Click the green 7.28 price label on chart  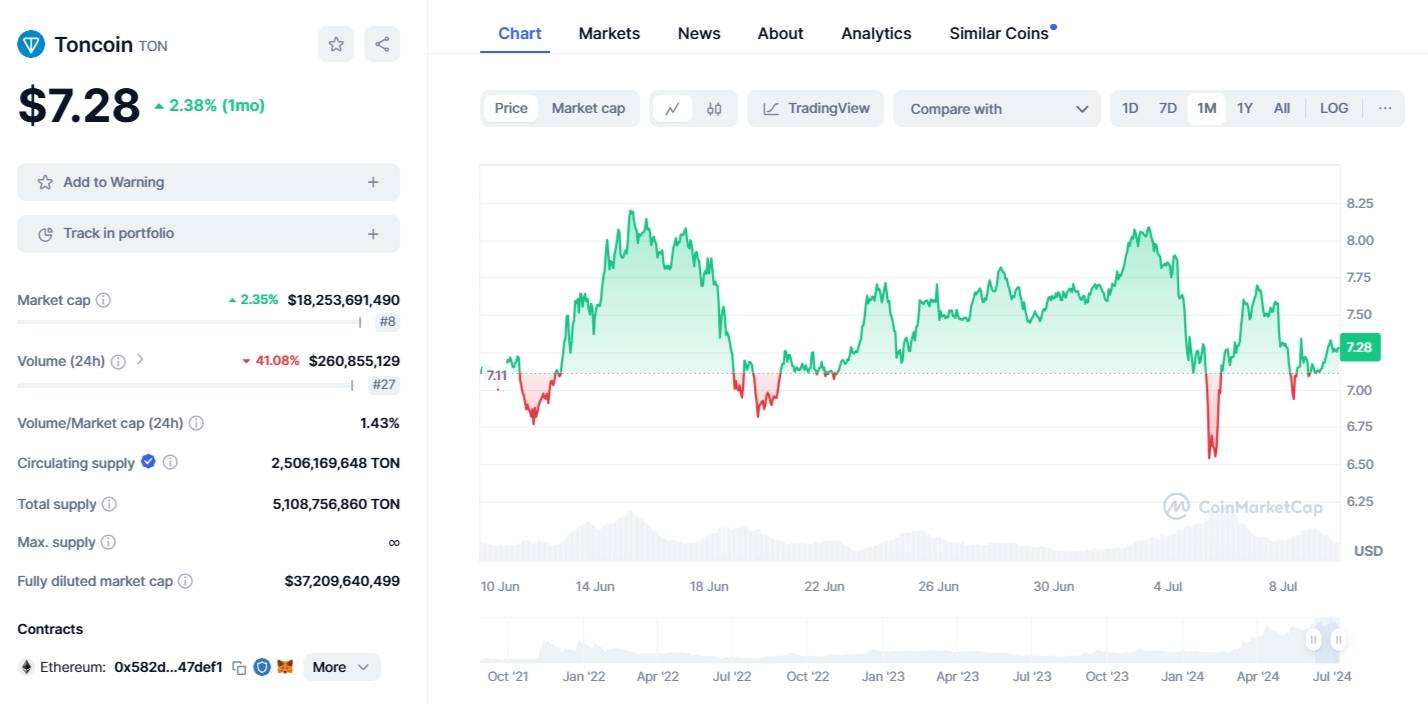[1359, 347]
